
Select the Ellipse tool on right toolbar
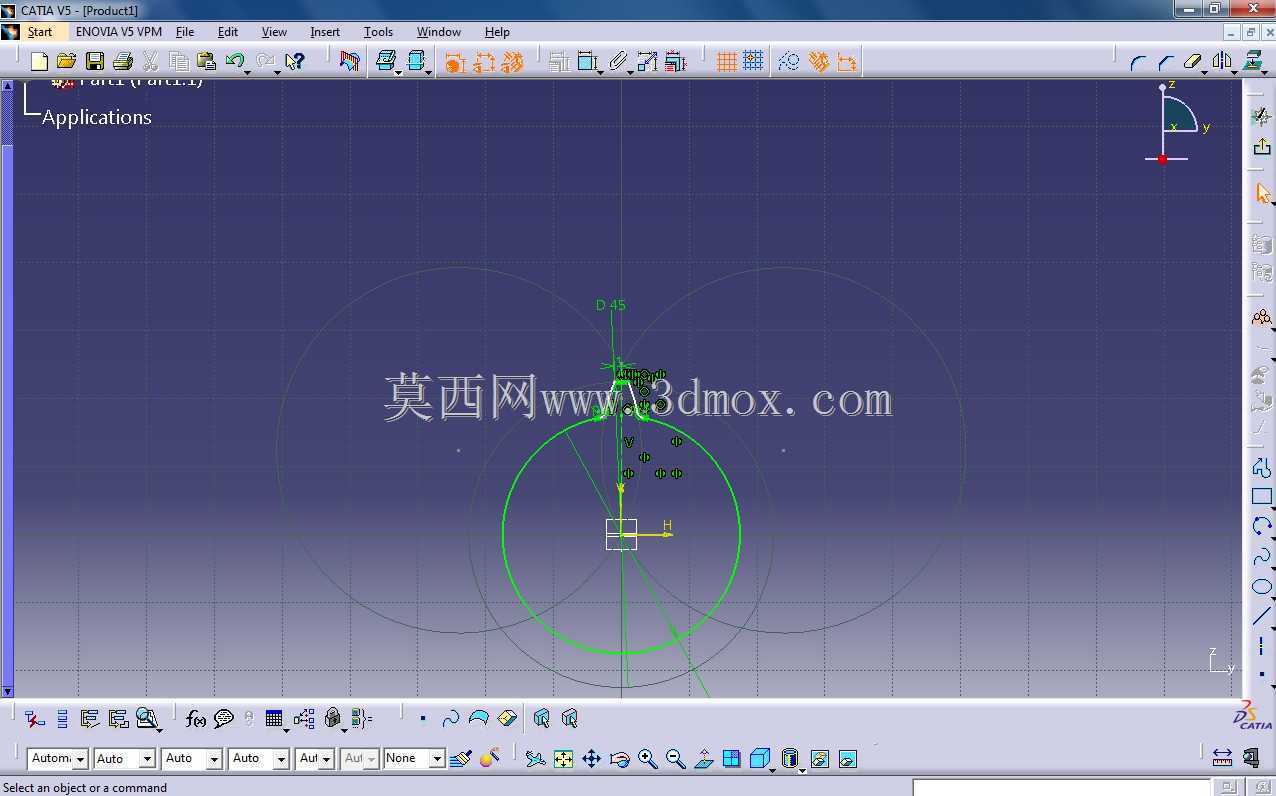coord(1262,587)
